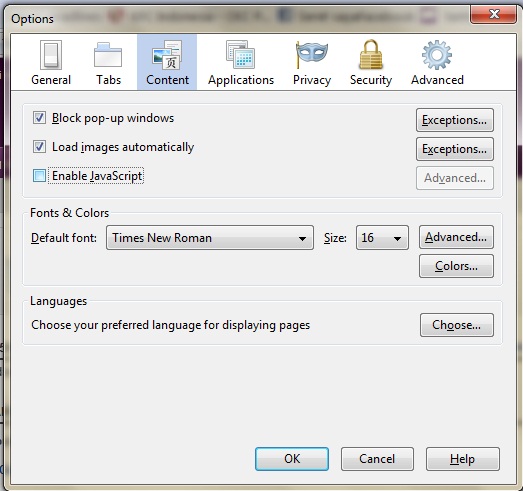The image size is (523, 491).
Task: Open Fonts Advanced settings button
Action: point(456,237)
